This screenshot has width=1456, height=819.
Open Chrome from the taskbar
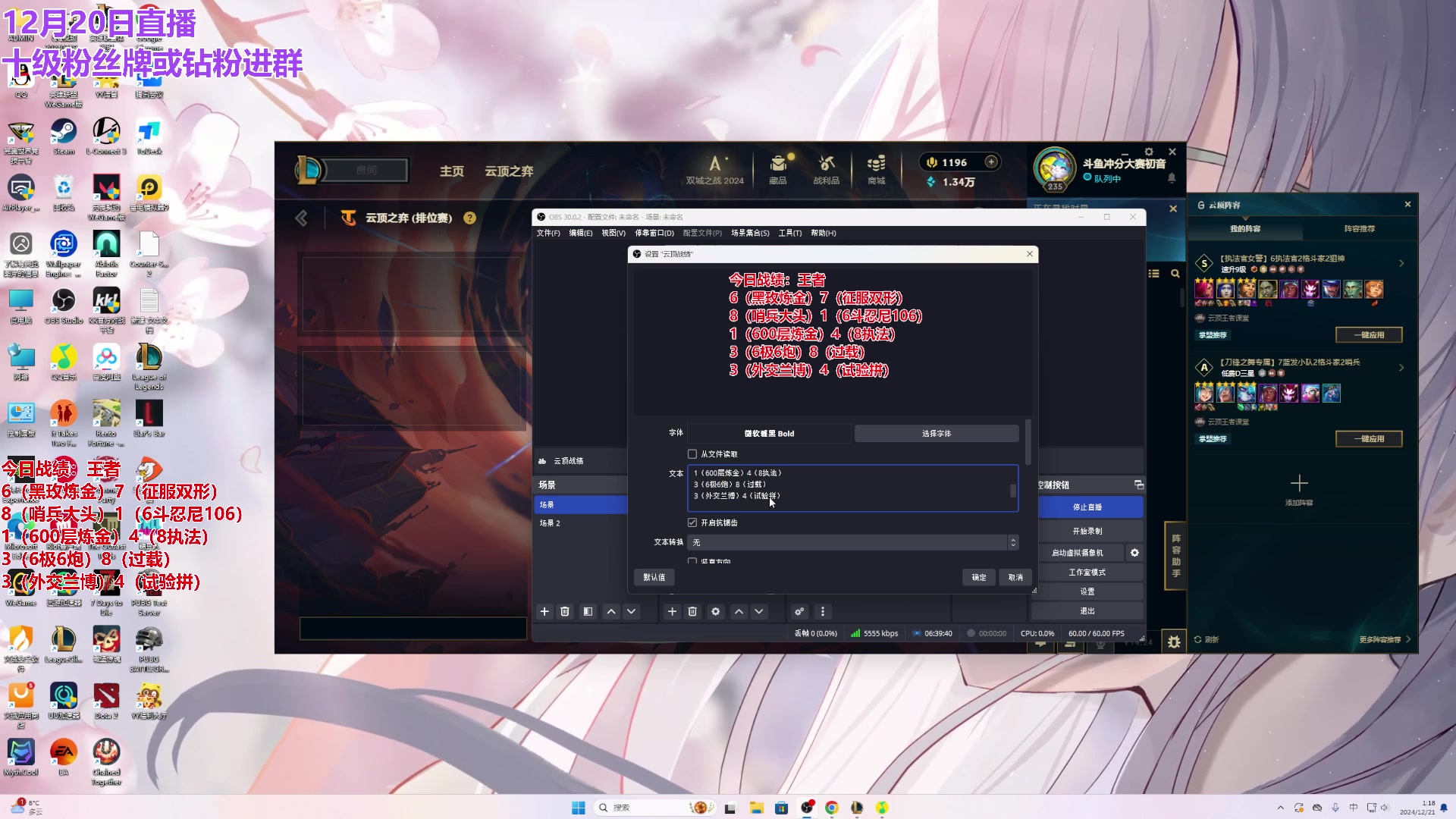(x=832, y=808)
